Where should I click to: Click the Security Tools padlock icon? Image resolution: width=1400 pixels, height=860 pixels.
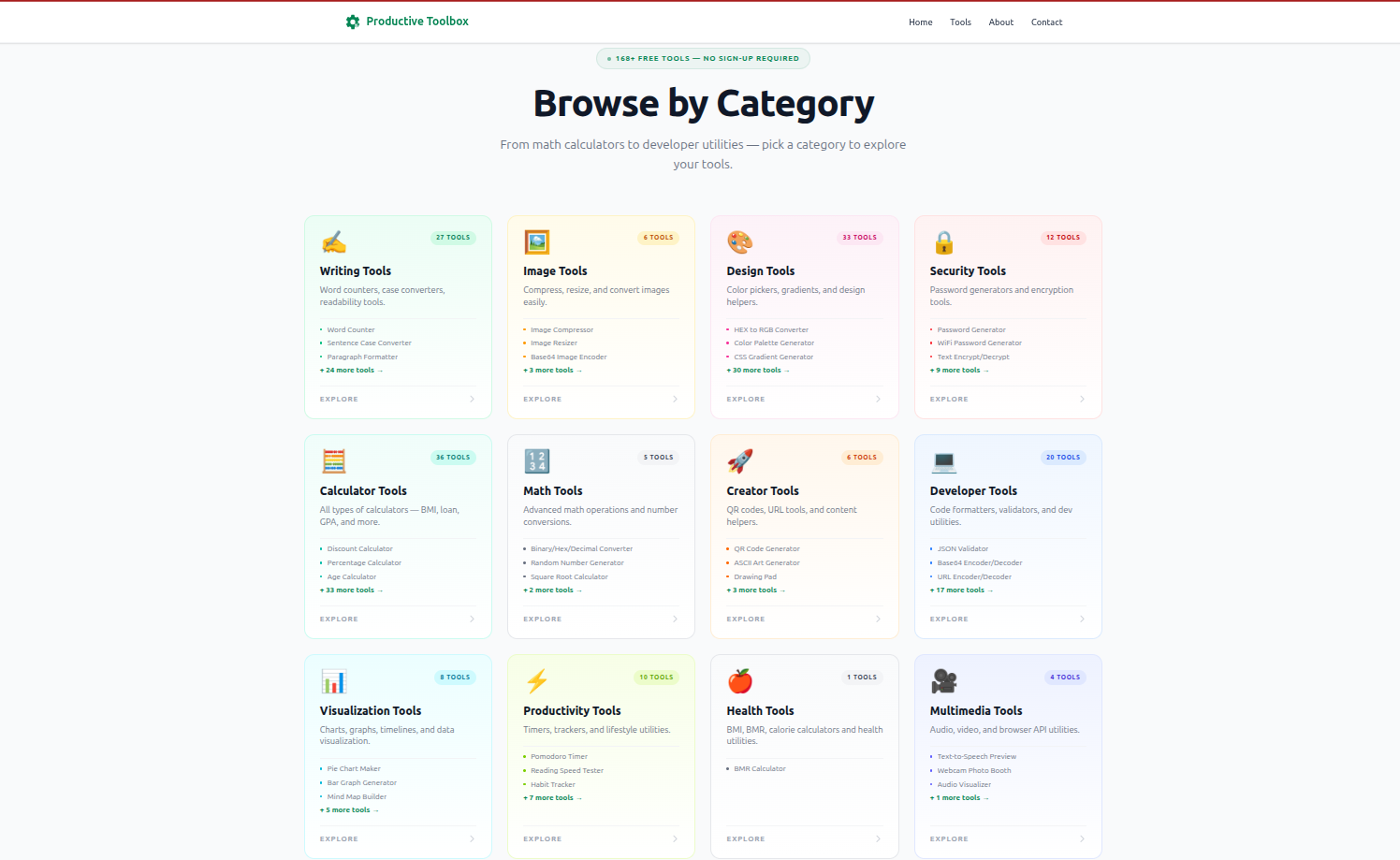coord(943,241)
